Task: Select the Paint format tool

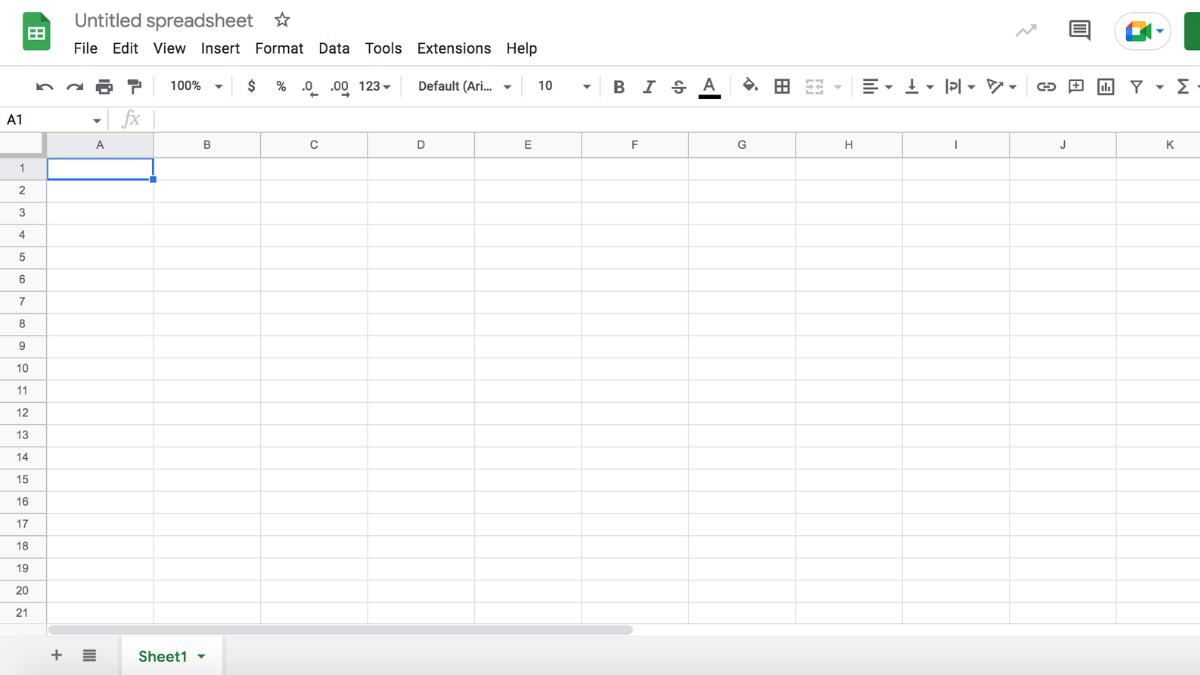Action: pos(134,86)
